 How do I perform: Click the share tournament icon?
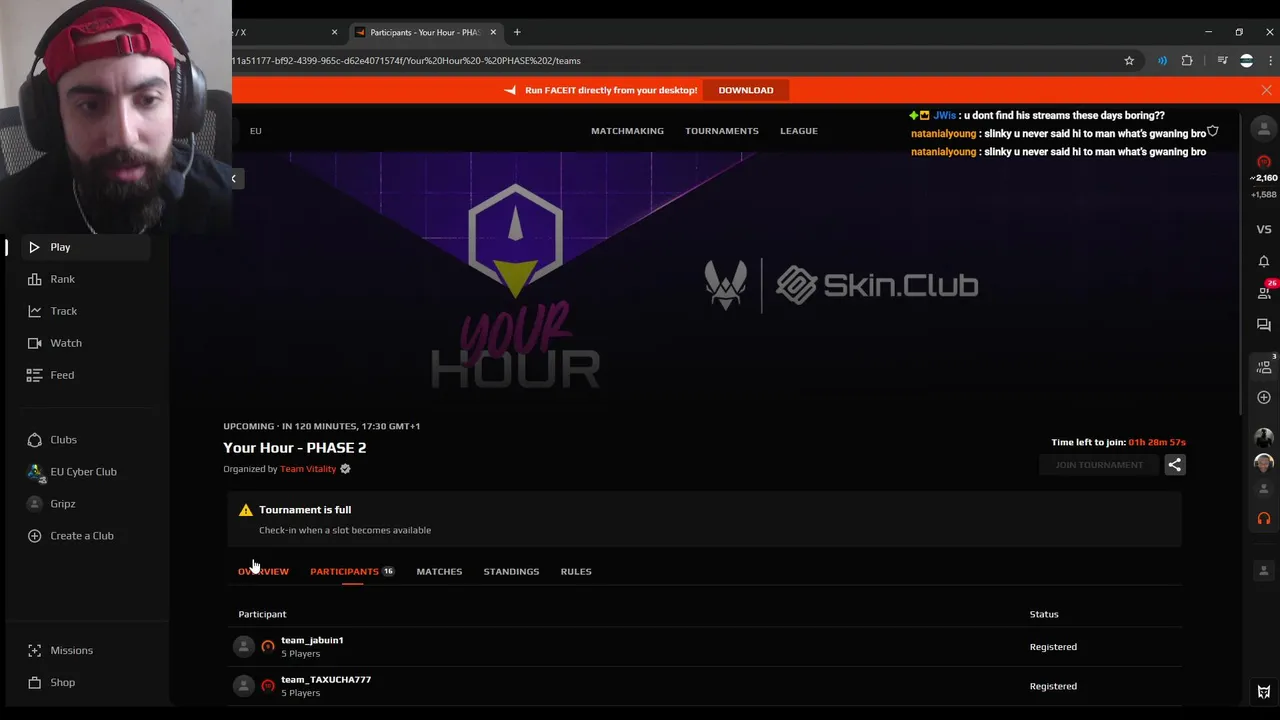click(1175, 465)
